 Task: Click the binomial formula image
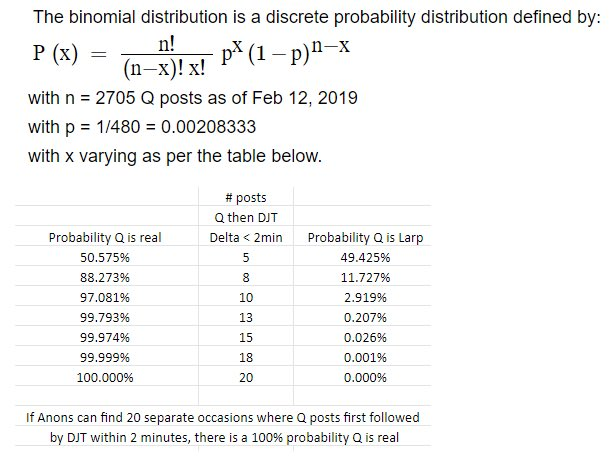[x=191, y=56]
